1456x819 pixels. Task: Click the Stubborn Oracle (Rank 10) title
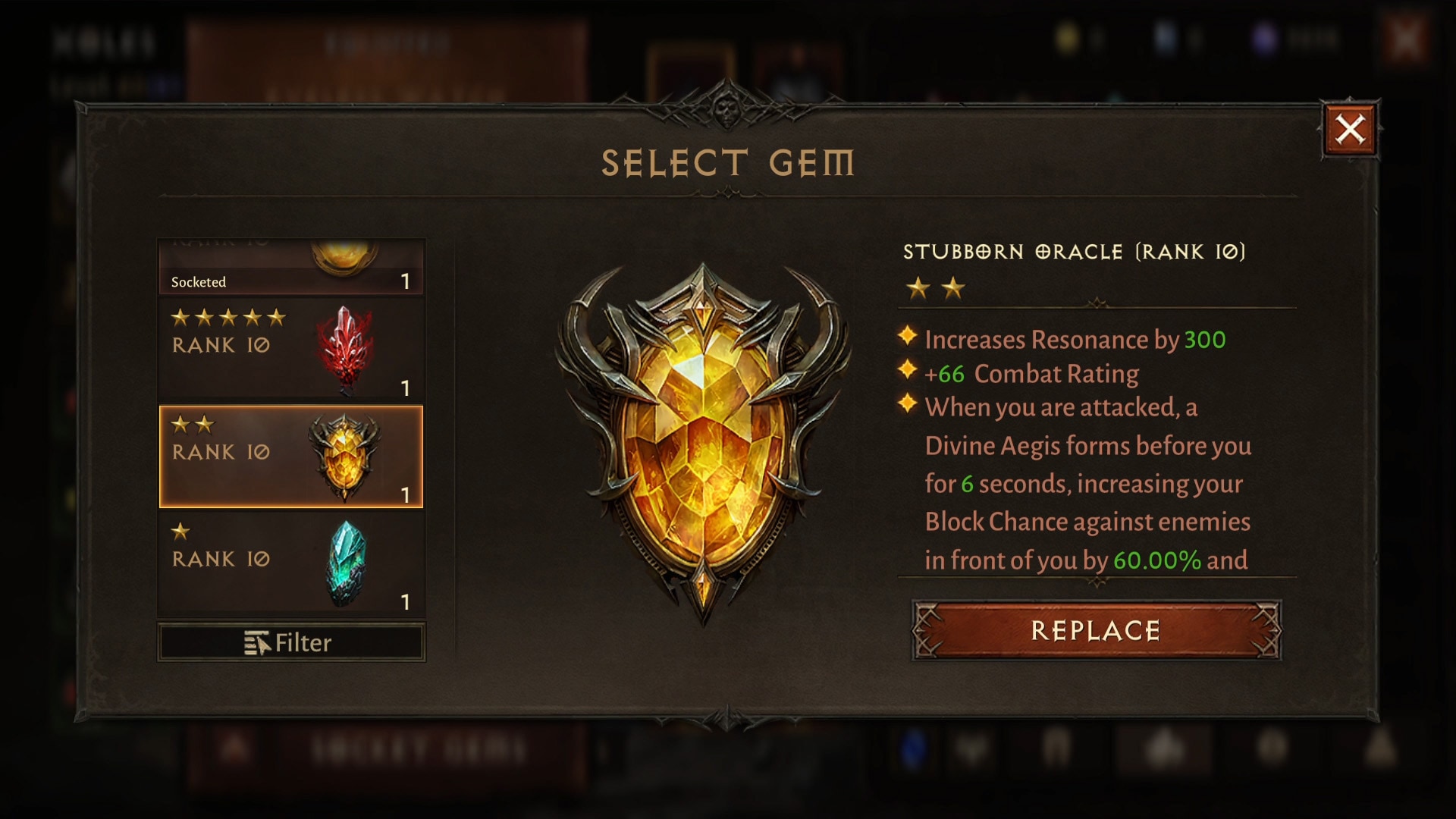(1074, 252)
